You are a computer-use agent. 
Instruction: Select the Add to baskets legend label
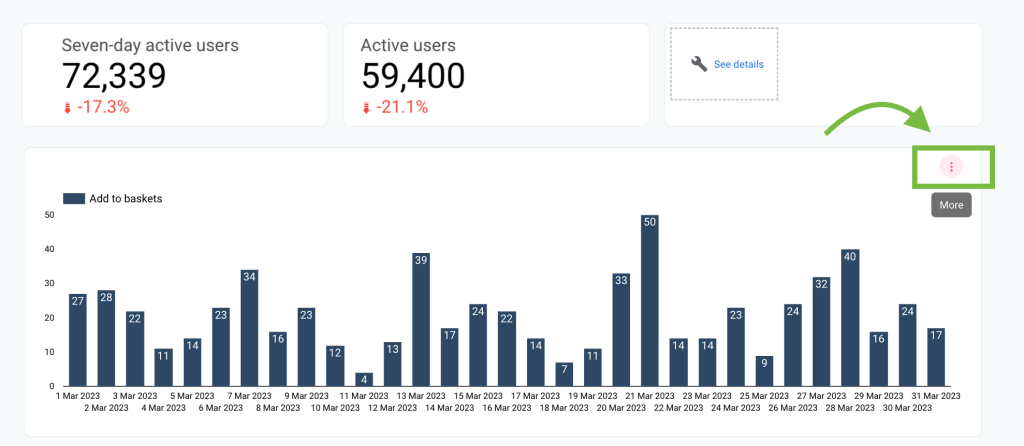[125, 199]
